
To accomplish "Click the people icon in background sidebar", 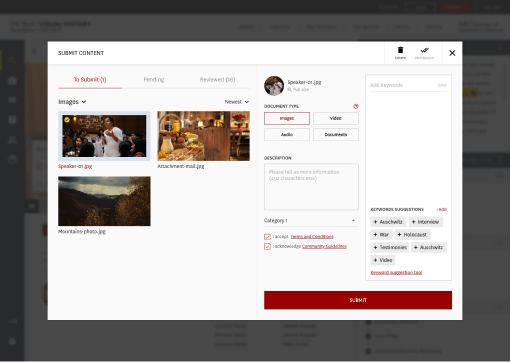I will tap(12, 140).
